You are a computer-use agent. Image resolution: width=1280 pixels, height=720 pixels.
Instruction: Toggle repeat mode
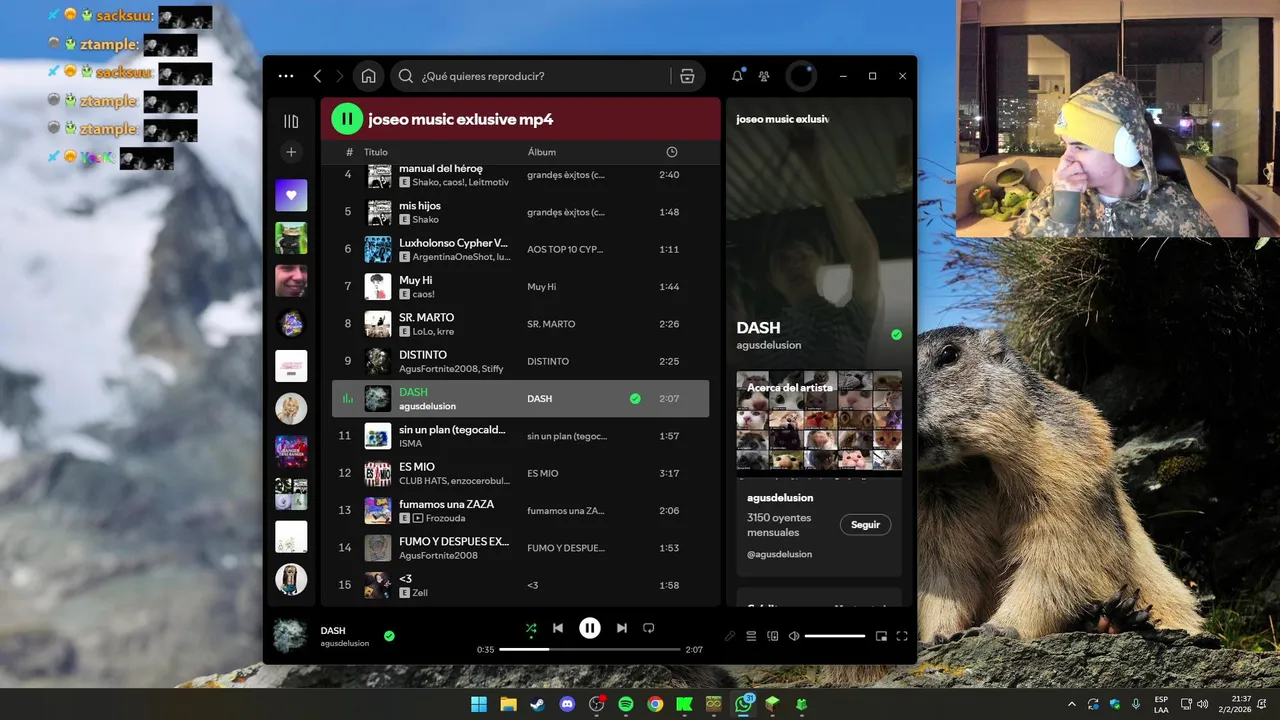click(x=648, y=628)
